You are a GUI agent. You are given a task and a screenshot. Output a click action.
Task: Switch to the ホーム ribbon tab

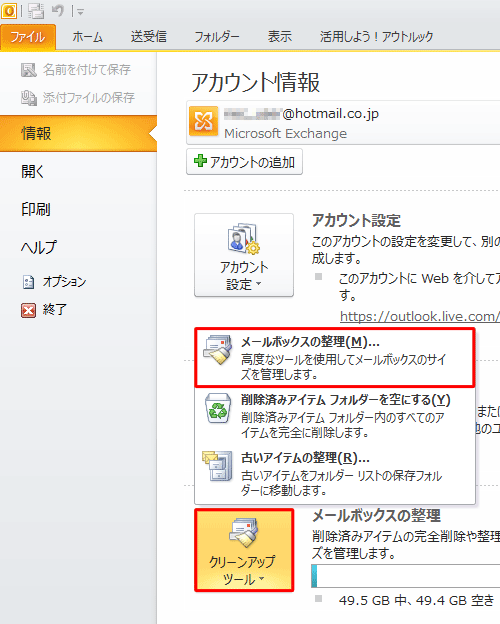(x=88, y=37)
